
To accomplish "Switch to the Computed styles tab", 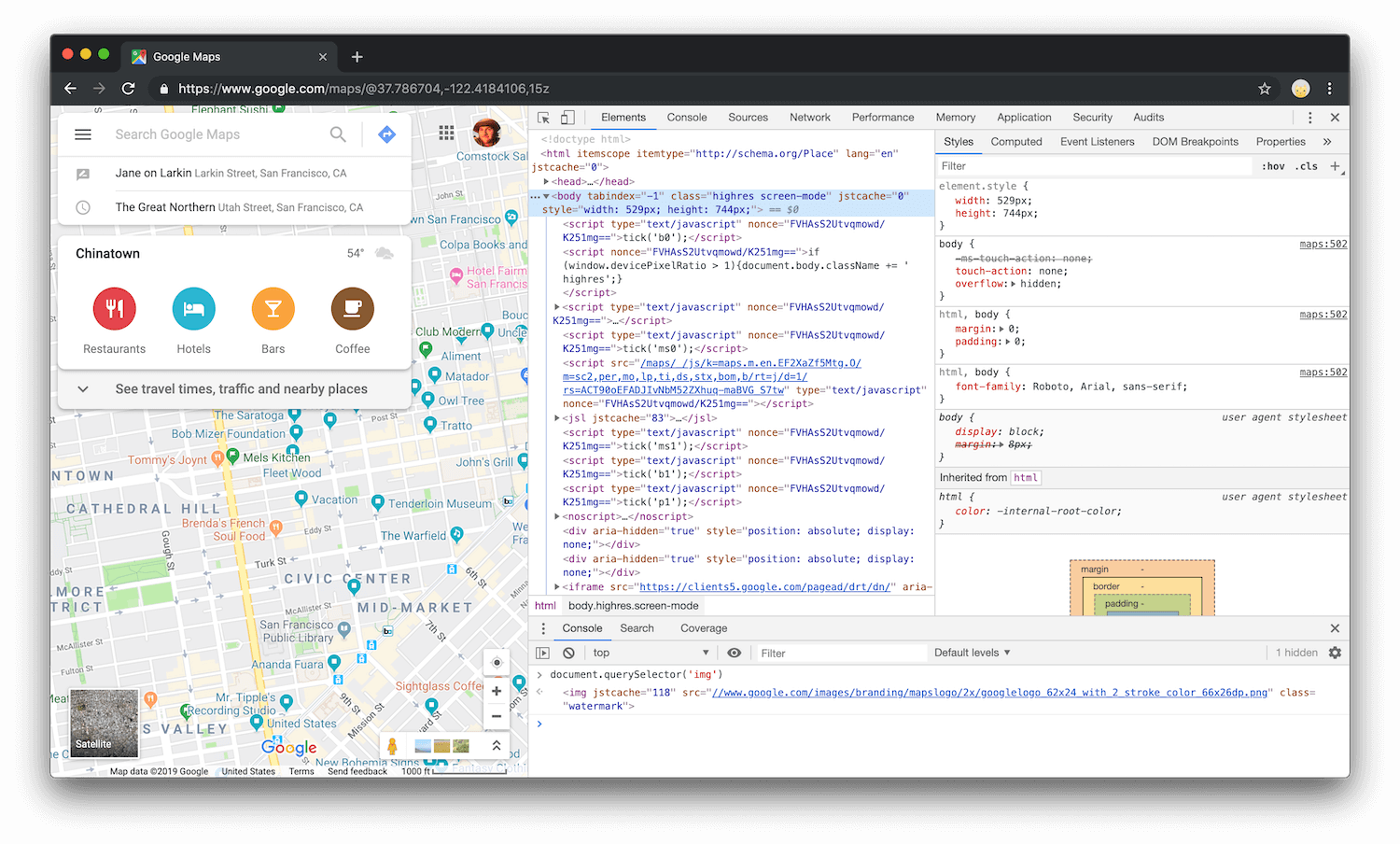I will click(1015, 141).
